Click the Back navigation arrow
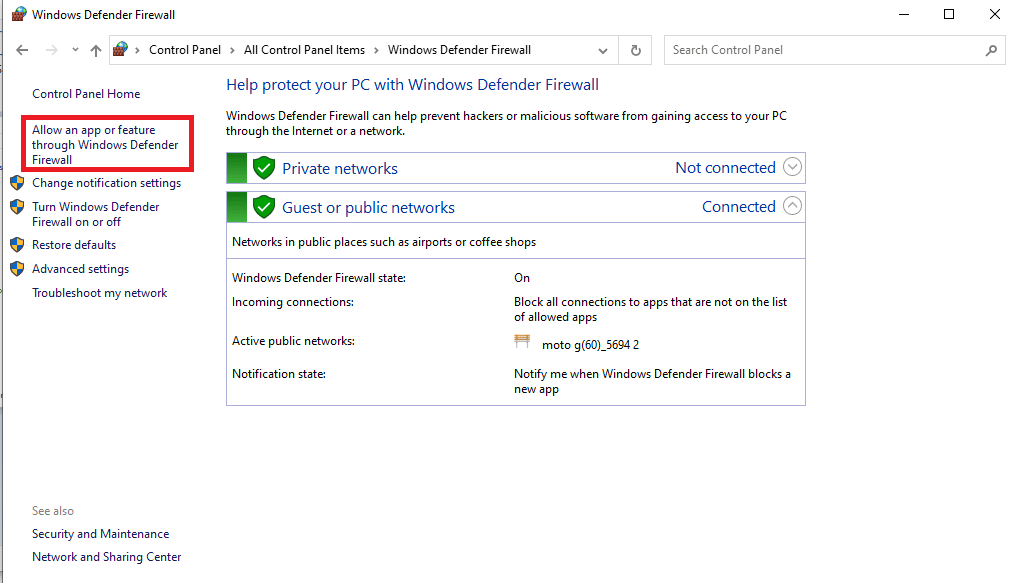 pos(22,50)
